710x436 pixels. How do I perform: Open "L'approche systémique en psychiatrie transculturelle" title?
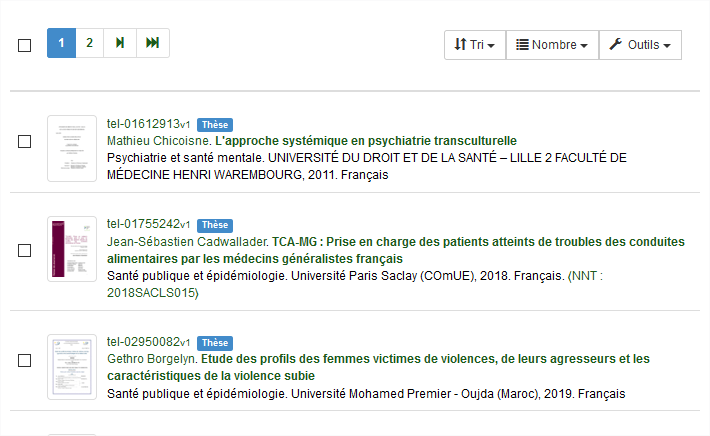(x=366, y=141)
